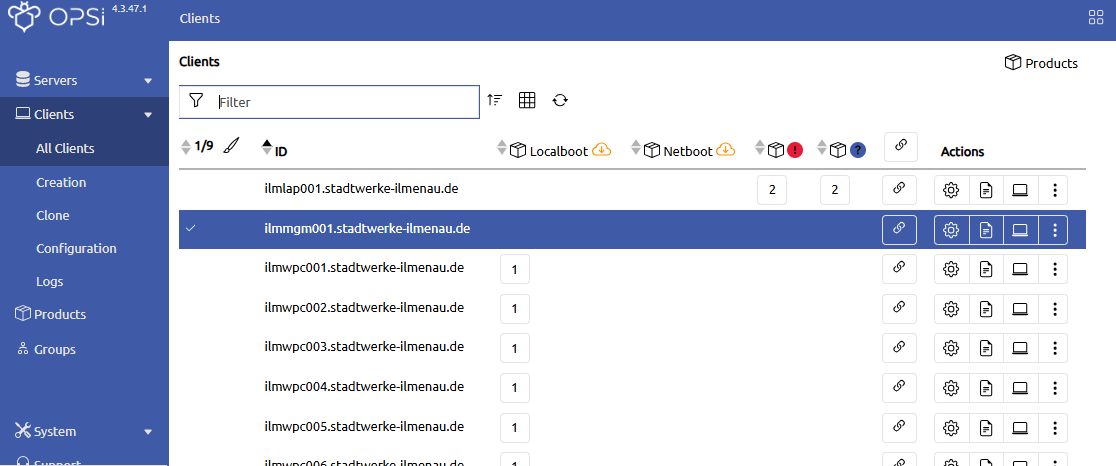Click the pencil edit icon next to 1/9

231,147
